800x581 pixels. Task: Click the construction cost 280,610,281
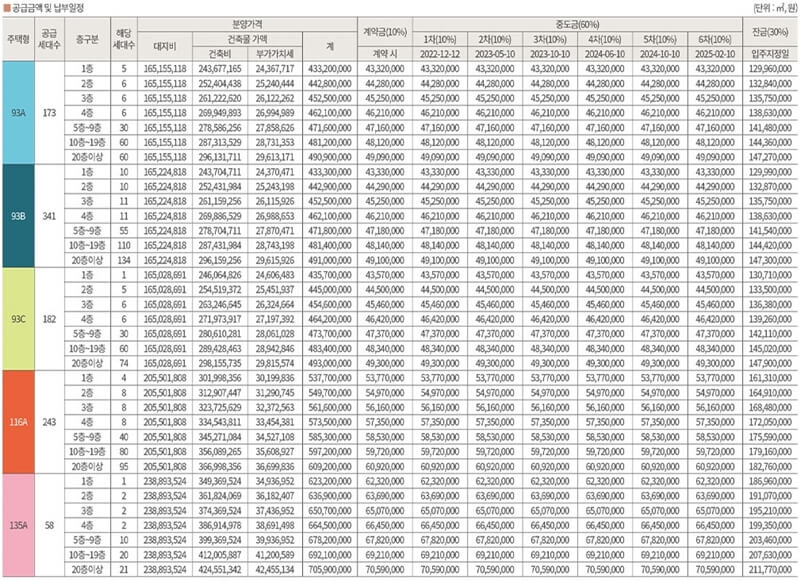coord(220,334)
